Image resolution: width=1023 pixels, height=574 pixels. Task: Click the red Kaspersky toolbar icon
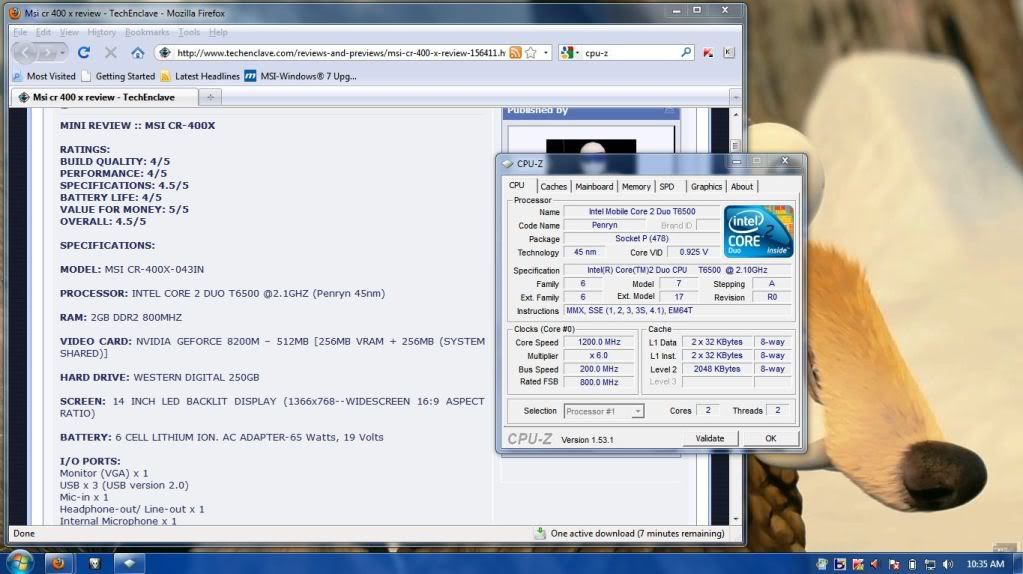(x=708, y=53)
